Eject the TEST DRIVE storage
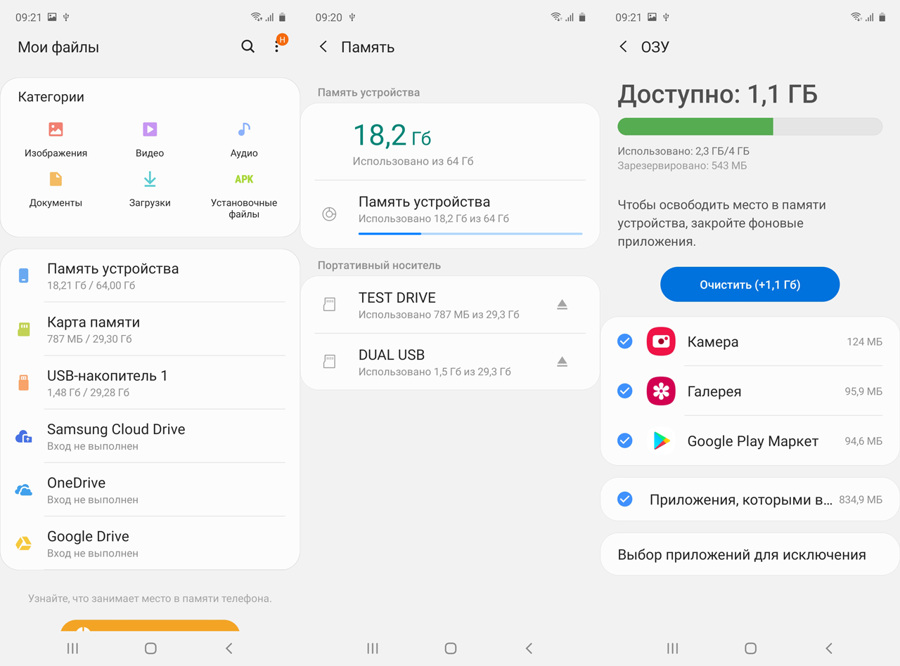 (562, 305)
